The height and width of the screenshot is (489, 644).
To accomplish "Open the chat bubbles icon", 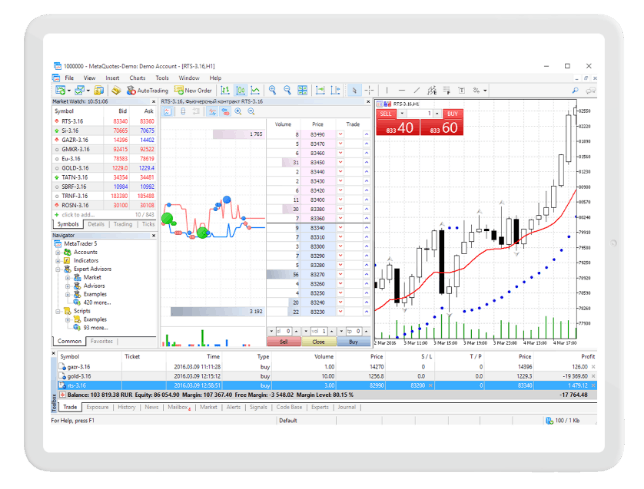I will coord(591,91).
